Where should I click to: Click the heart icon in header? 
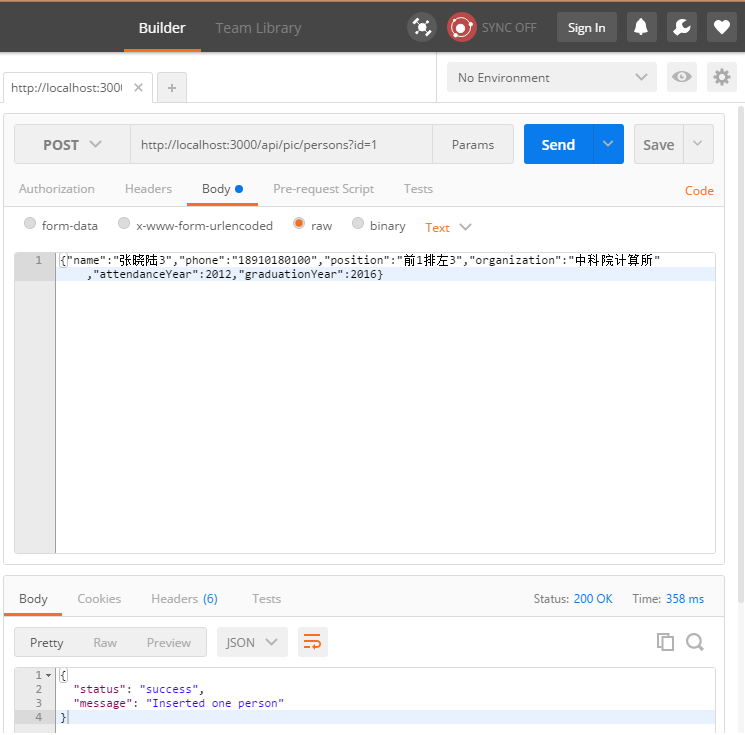click(722, 27)
